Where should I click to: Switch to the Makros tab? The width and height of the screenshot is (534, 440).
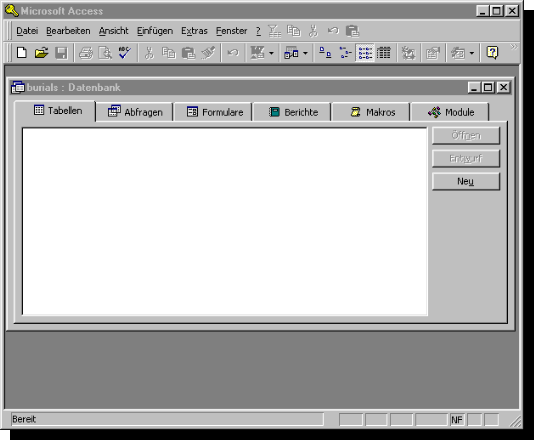pyautogui.click(x=372, y=112)
